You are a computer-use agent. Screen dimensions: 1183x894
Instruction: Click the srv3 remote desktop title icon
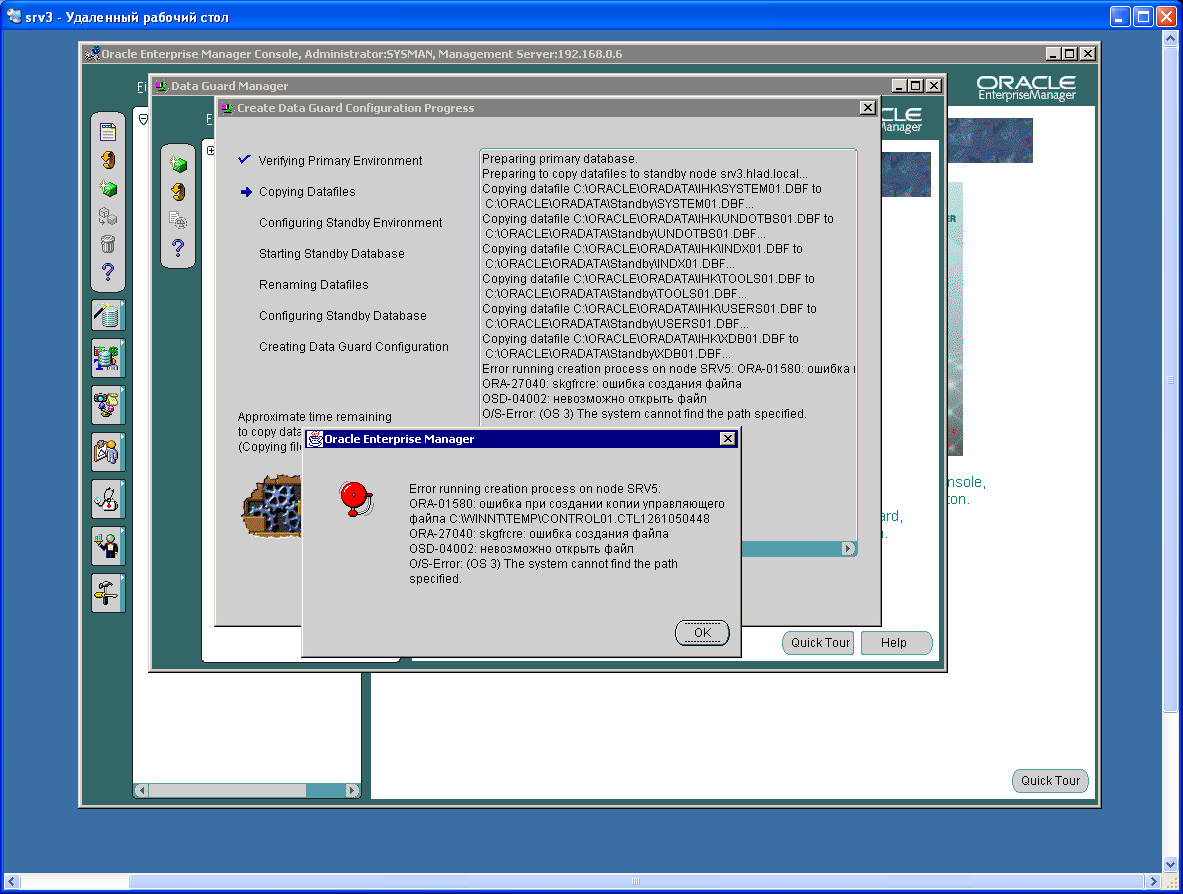[14, 16]
